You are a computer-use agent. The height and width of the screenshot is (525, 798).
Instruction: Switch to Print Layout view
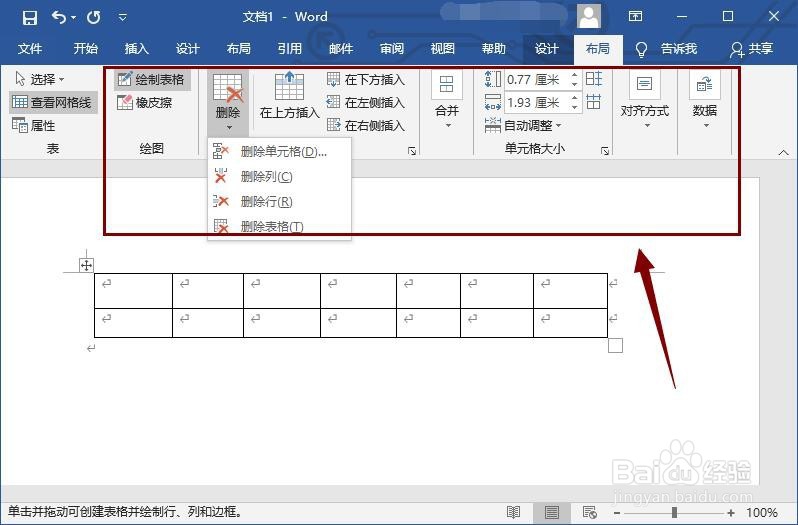coord(551,512)
